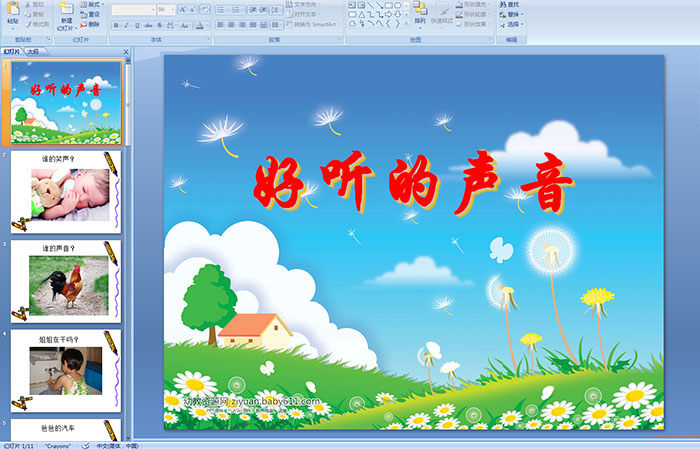The width and height of the screenshot is (700, 449).
Task: Toggle bold formatting
Action: click(116, 25)
